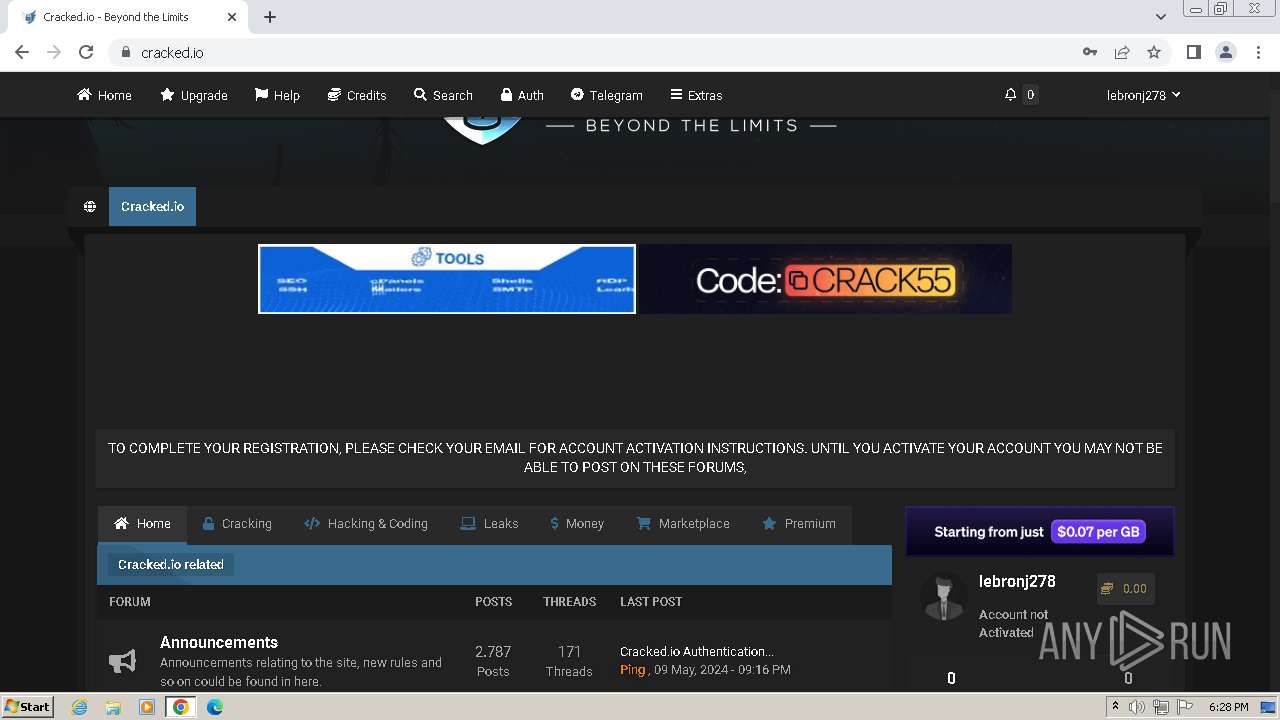This screenshot has width=1280, height=720.
Task: Click the POSTS column header
Action: 493,602
